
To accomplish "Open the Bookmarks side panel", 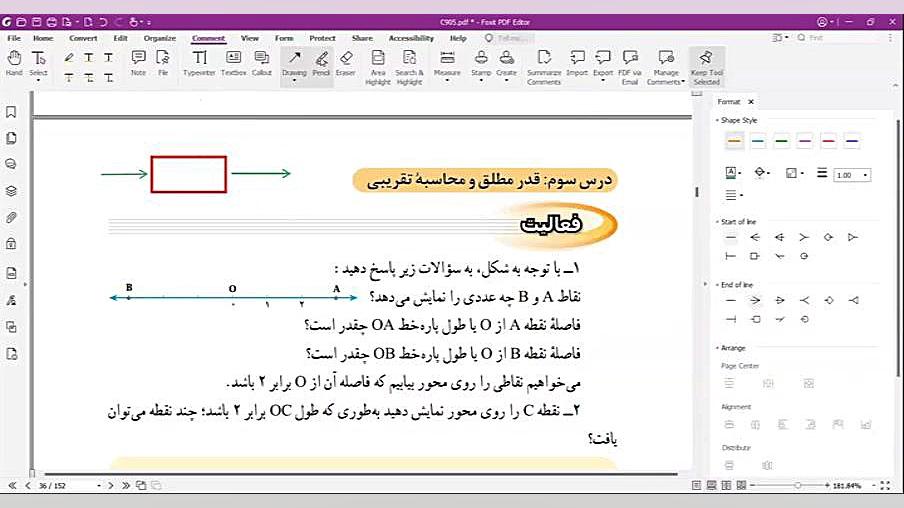I will point(11,112).
